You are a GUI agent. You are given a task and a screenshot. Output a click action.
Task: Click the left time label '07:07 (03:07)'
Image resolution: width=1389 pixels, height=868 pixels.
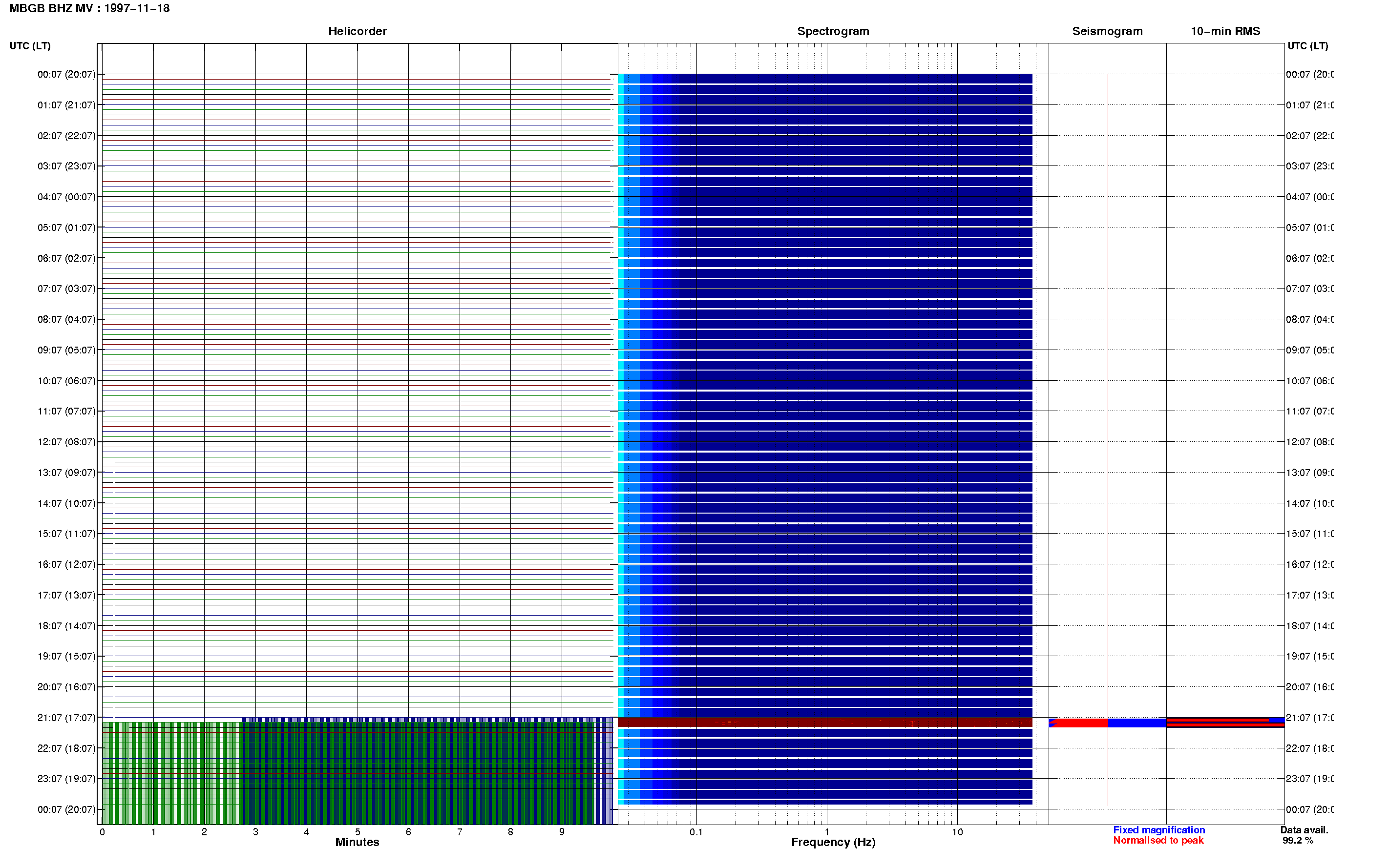[x=66, y=289]
